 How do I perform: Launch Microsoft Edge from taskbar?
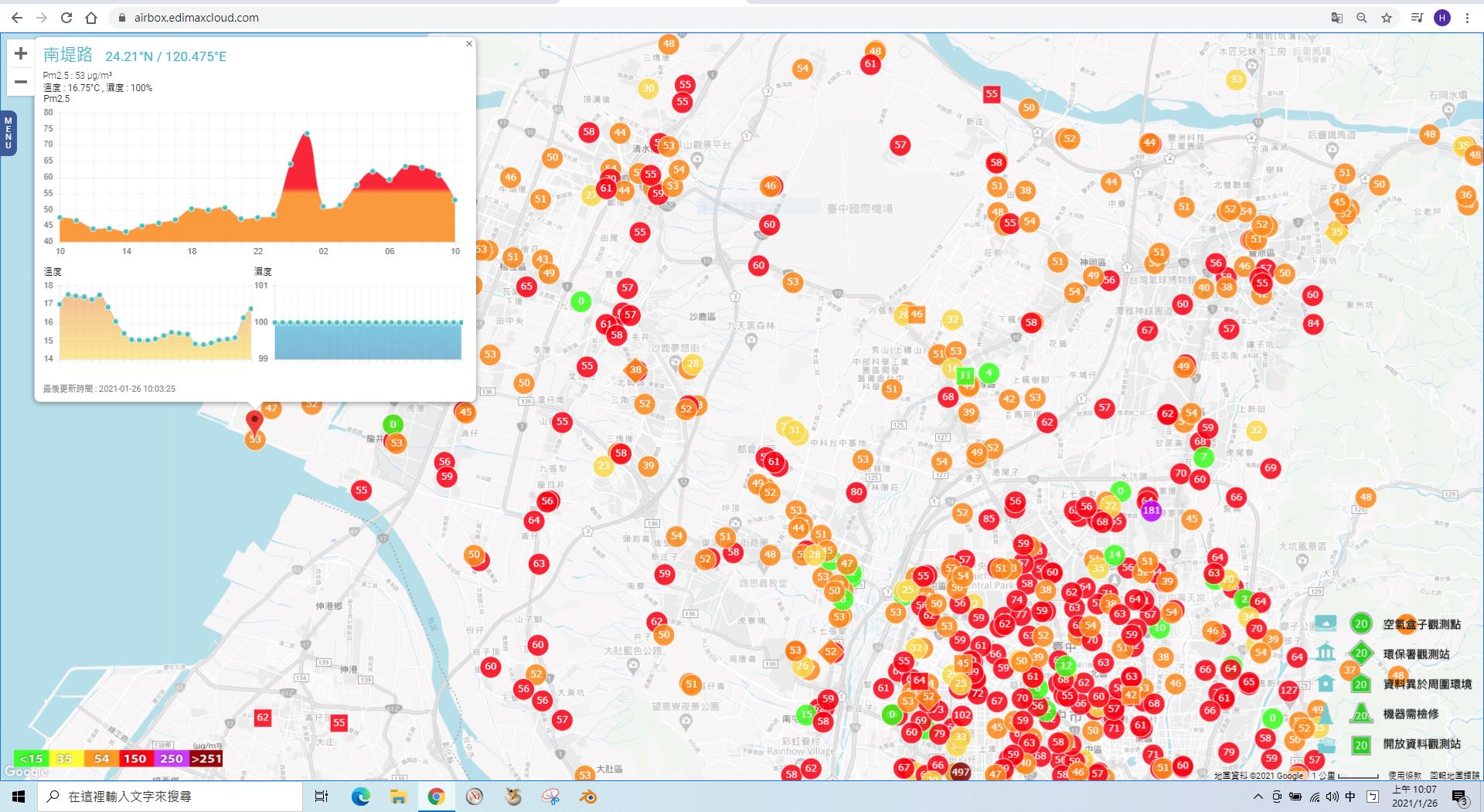[x=361, y=797]
